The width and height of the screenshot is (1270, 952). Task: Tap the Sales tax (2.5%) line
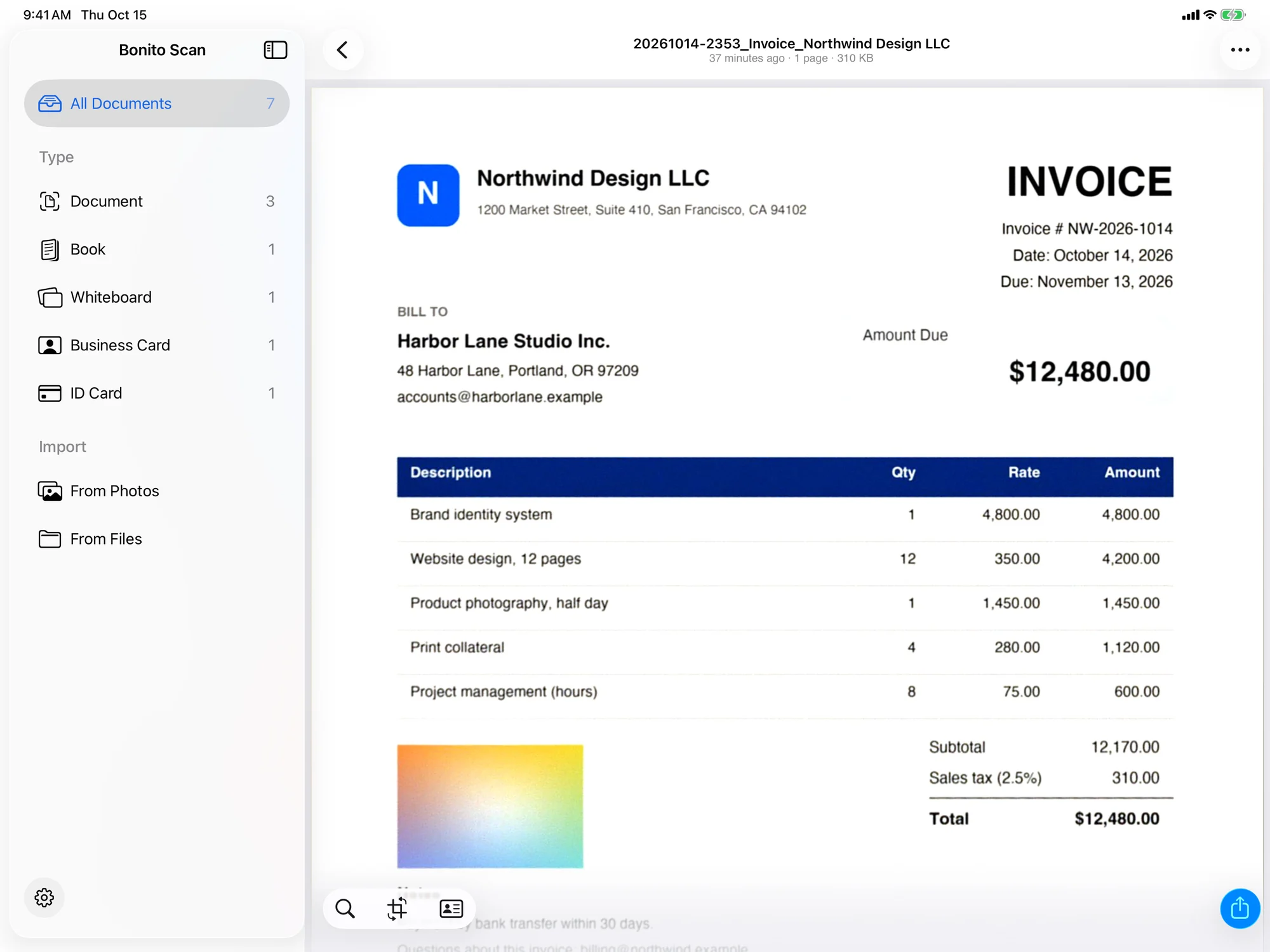[1044, 777]
